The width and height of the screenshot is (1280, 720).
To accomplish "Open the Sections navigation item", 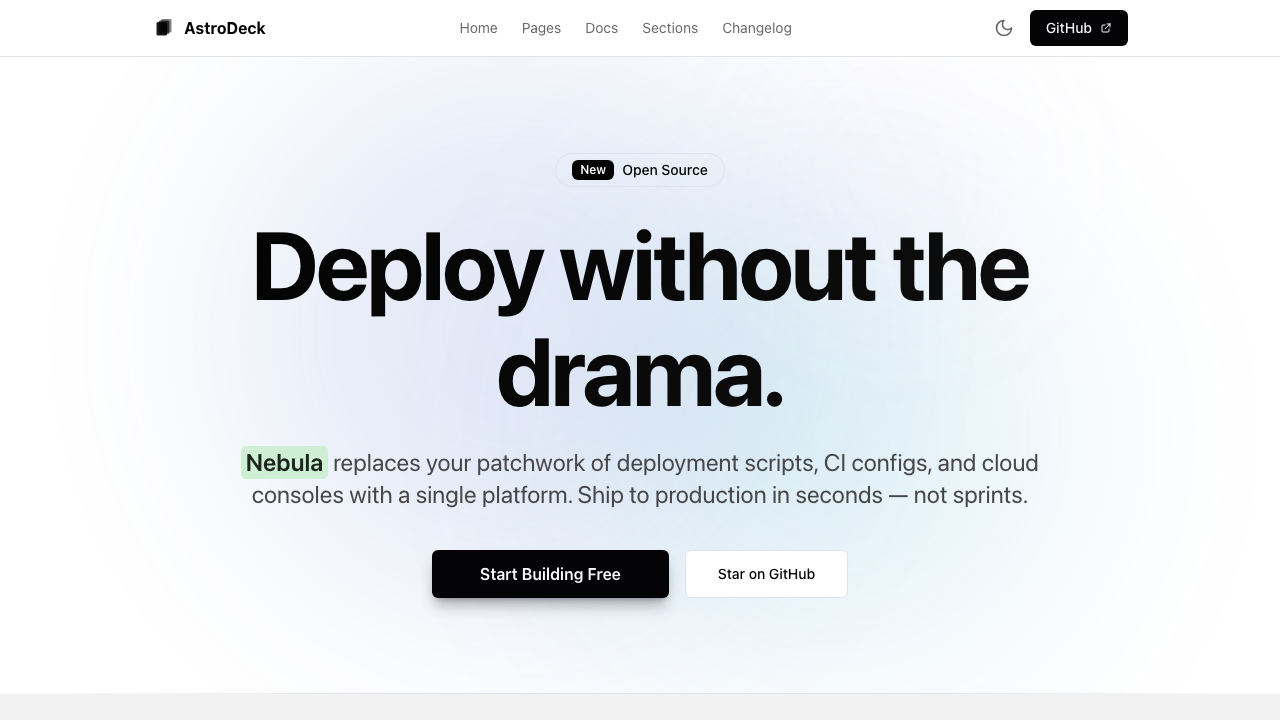I will coord(670,28).
